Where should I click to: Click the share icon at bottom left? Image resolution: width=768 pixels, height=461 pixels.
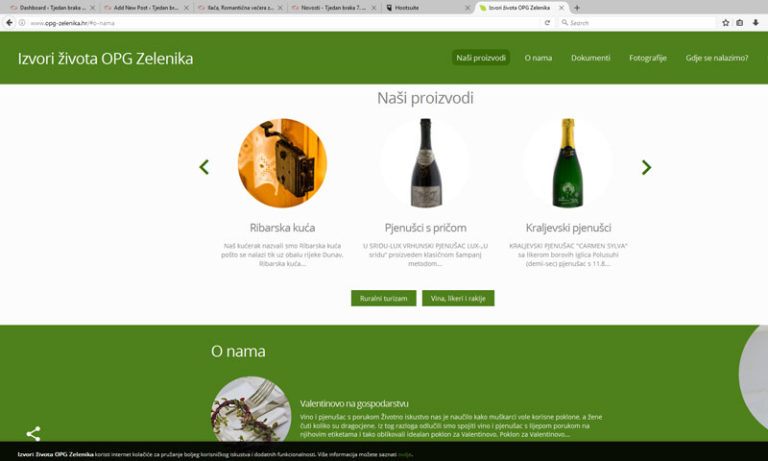tap(33, 434)
